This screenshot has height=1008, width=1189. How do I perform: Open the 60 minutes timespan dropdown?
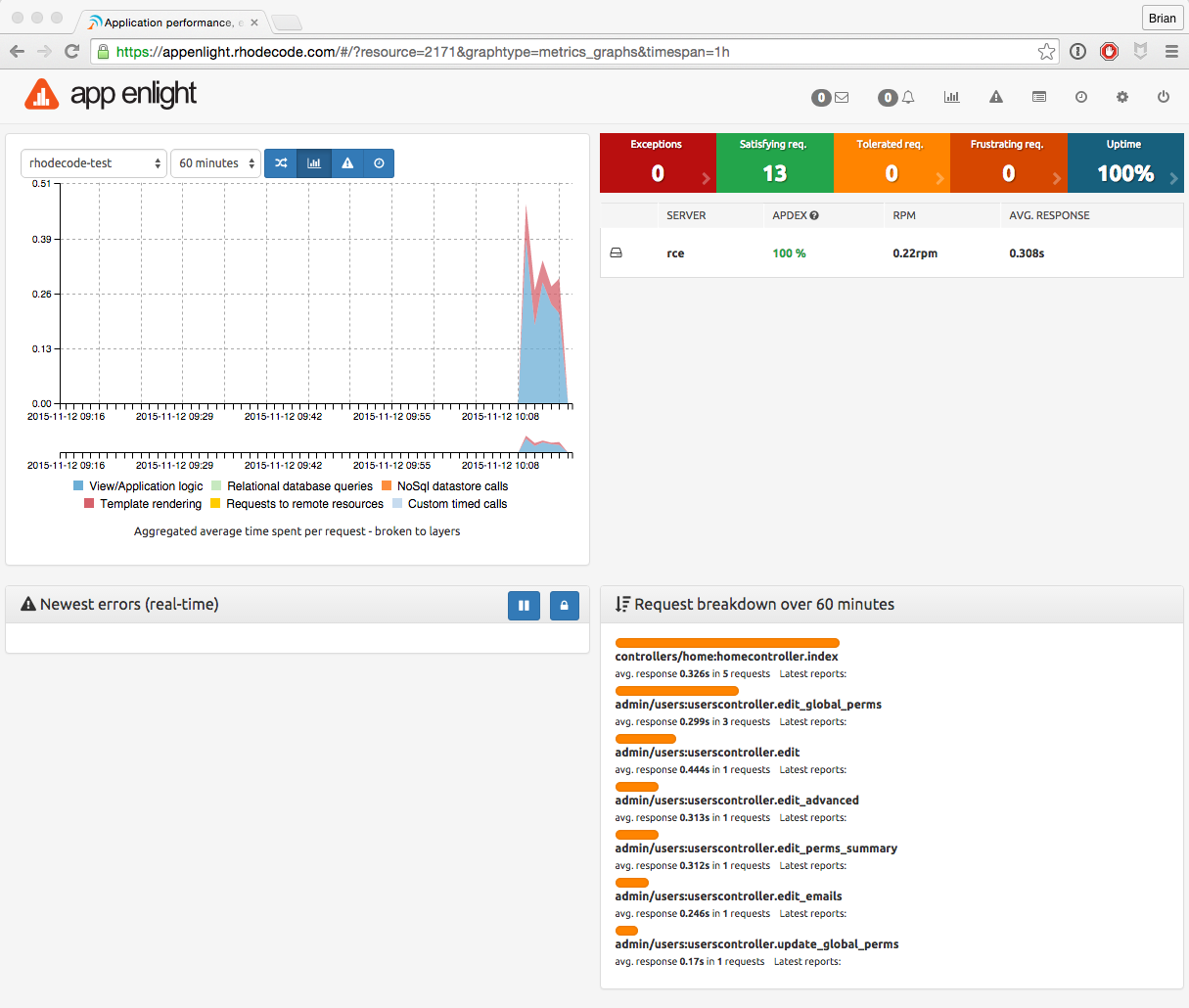(x=215, y=163)
